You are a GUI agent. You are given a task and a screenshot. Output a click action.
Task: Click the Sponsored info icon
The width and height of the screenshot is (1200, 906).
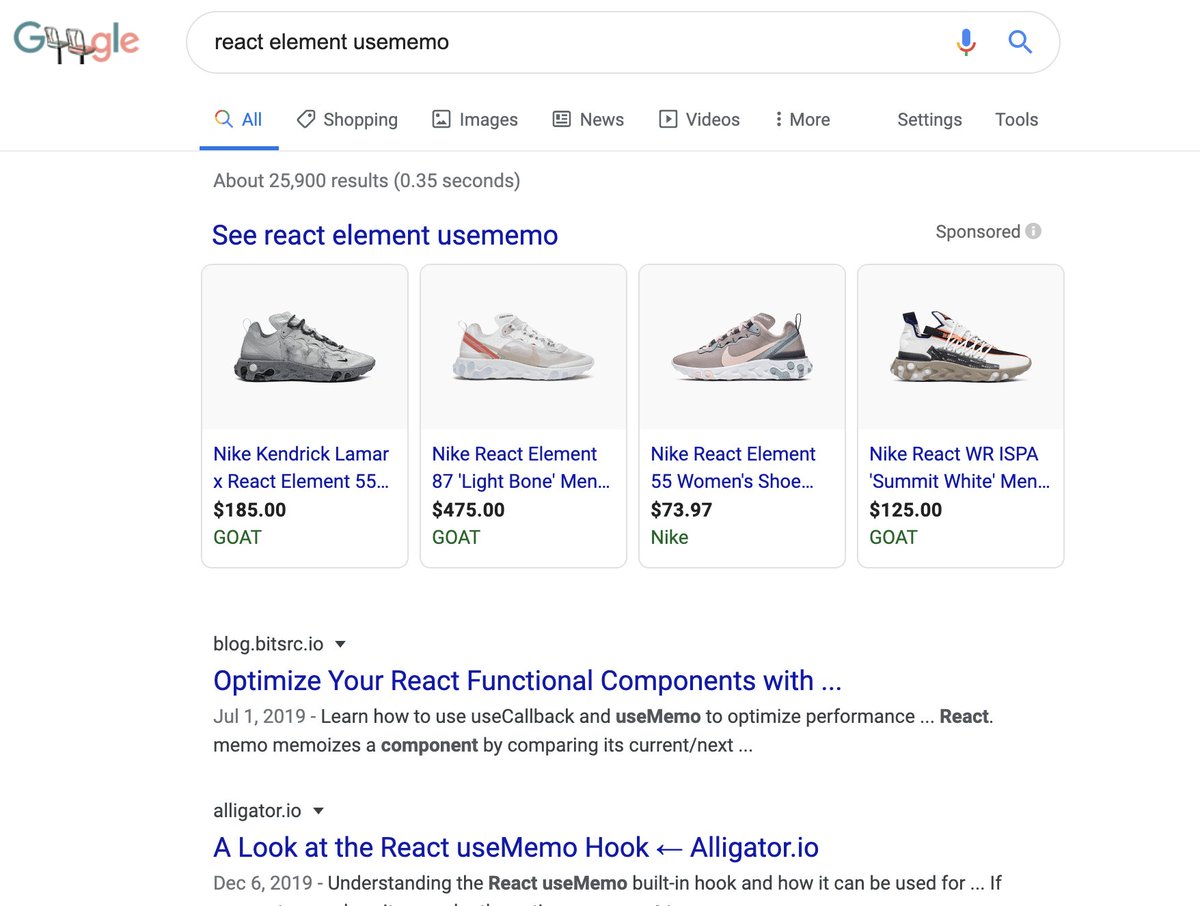[1033, 231]
